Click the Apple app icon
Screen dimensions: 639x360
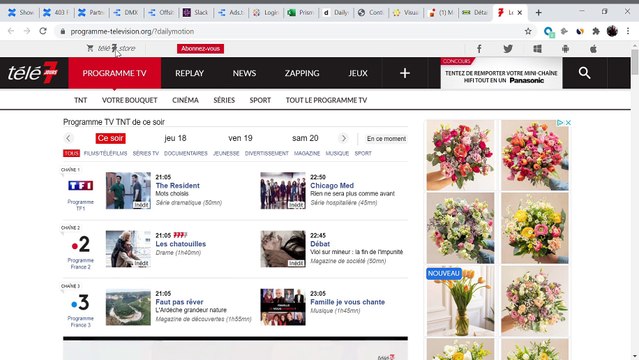[x=593, y=49]
